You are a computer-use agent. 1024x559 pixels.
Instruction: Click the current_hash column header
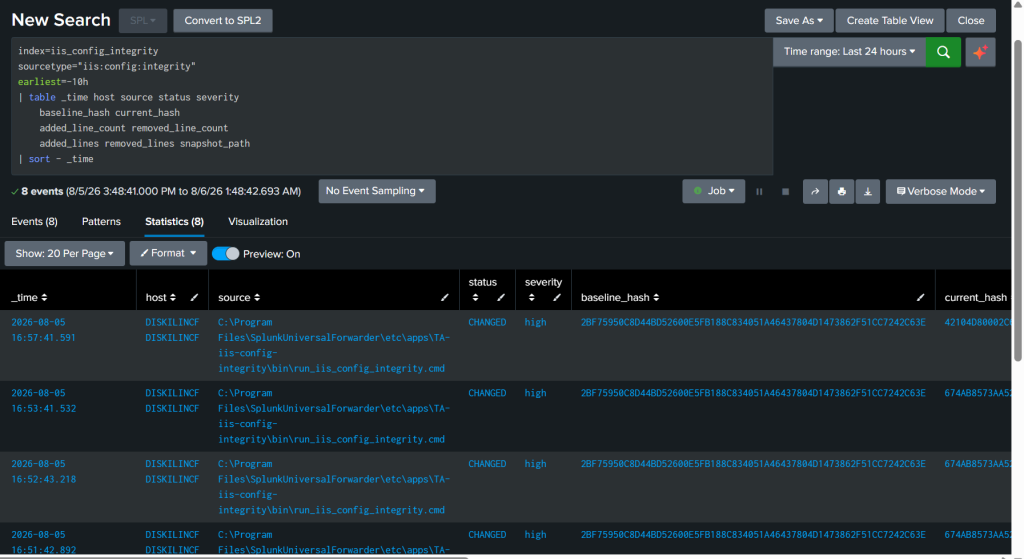[x=975, y=297]
